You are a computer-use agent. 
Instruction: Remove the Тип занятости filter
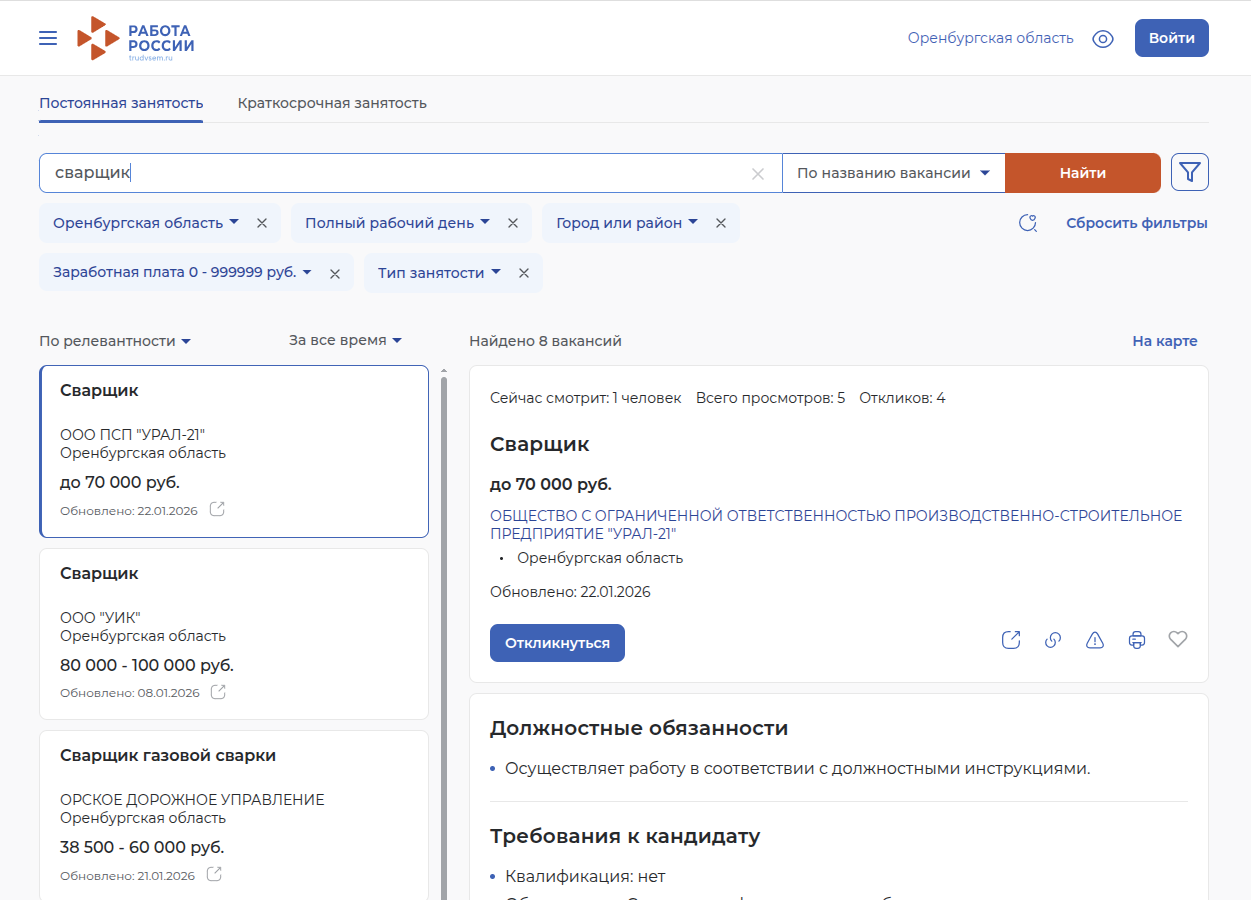click(524, 273)
